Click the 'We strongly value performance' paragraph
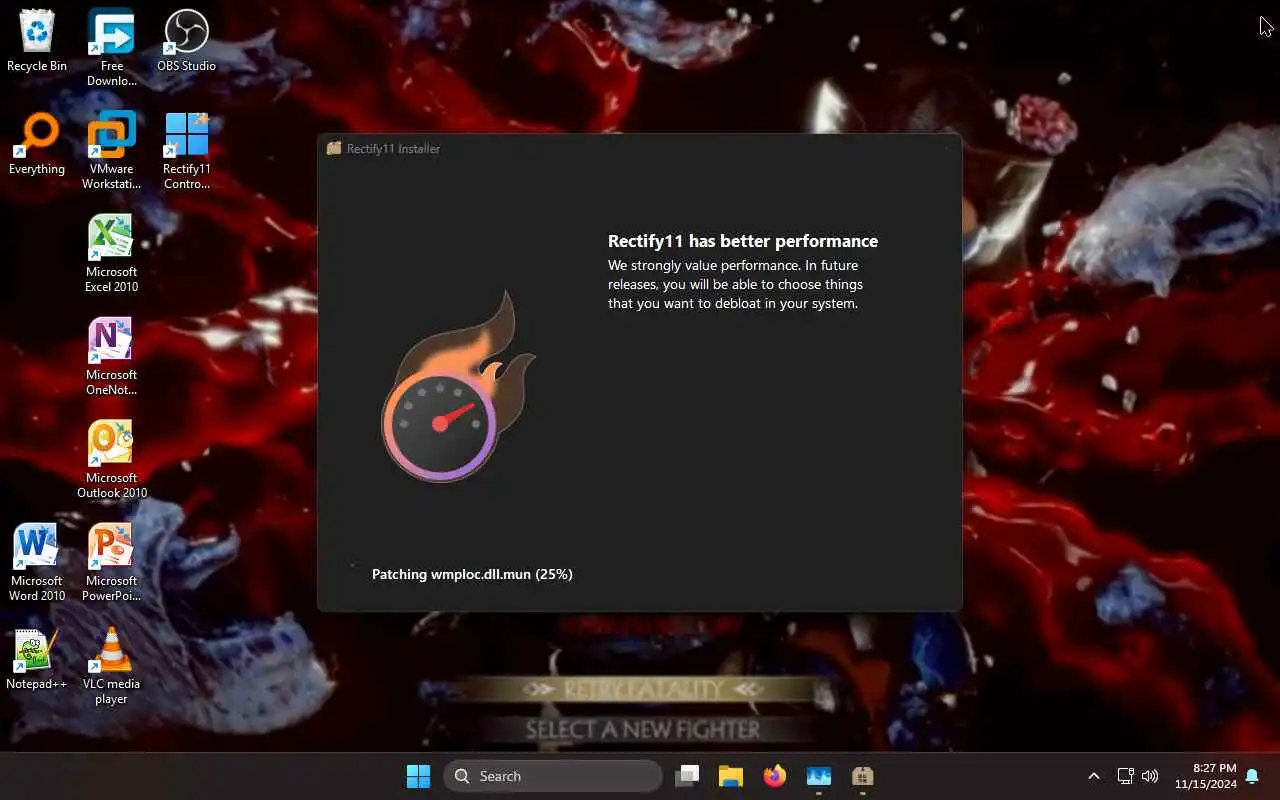Viewport: 1280px width, 800px height. pos(735,284)
